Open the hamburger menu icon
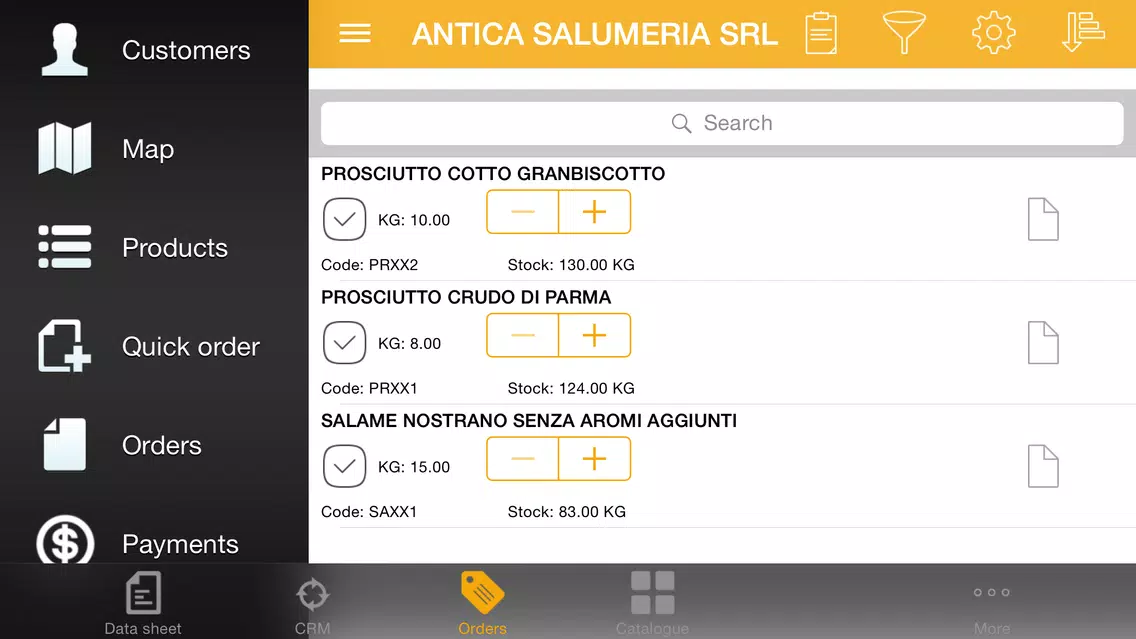Viewport: 1136px width, 639px height. point(355,33)
